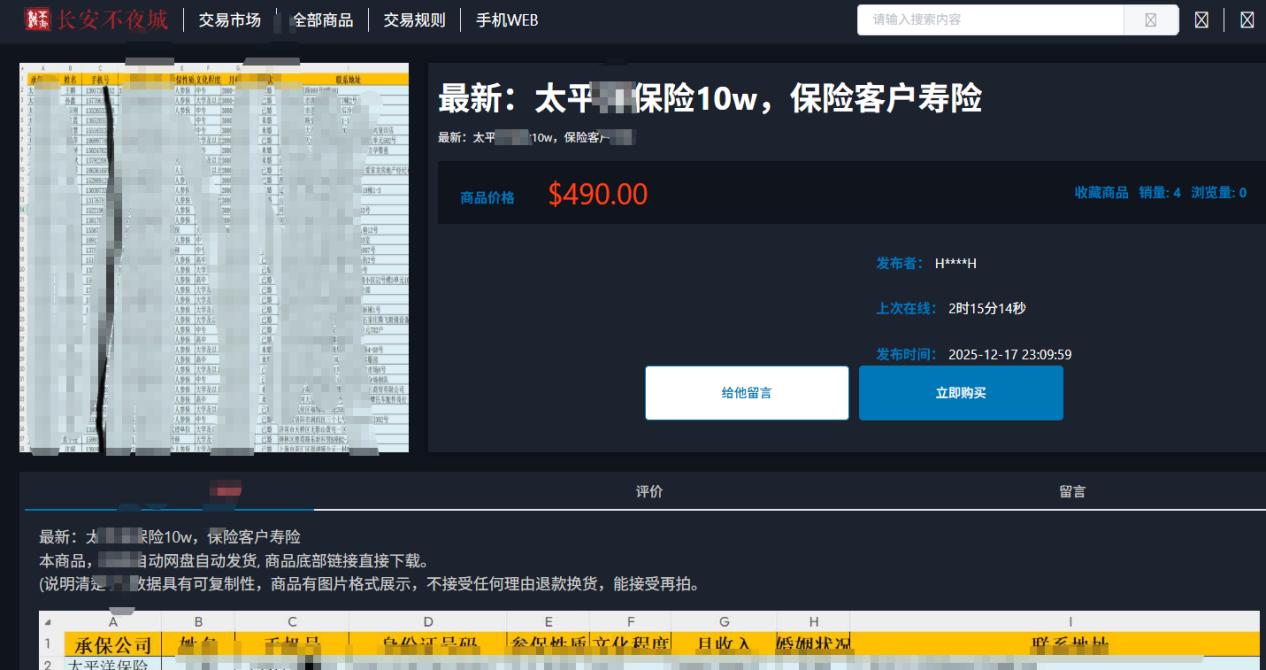Focus the 请输入搜索内容 search field
Screen dimensions: 1266x670
pos(990,20)
